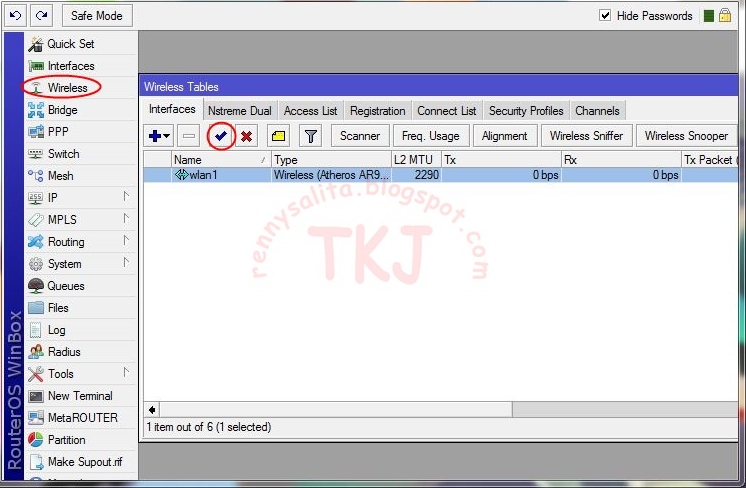Click Make Supout.rif
746x488 pixels.
click(x=81, y=461)
